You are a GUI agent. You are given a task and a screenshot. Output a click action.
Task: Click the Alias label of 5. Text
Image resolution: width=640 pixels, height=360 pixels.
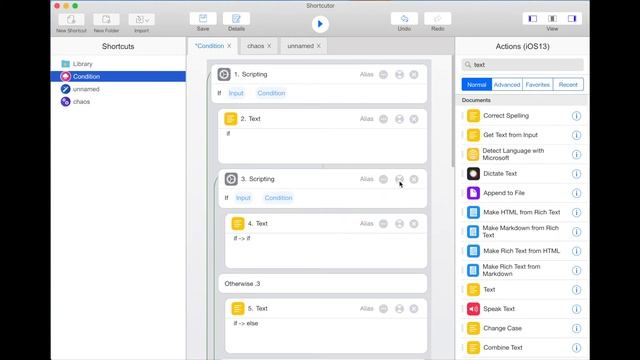click(x=367, y=309)
